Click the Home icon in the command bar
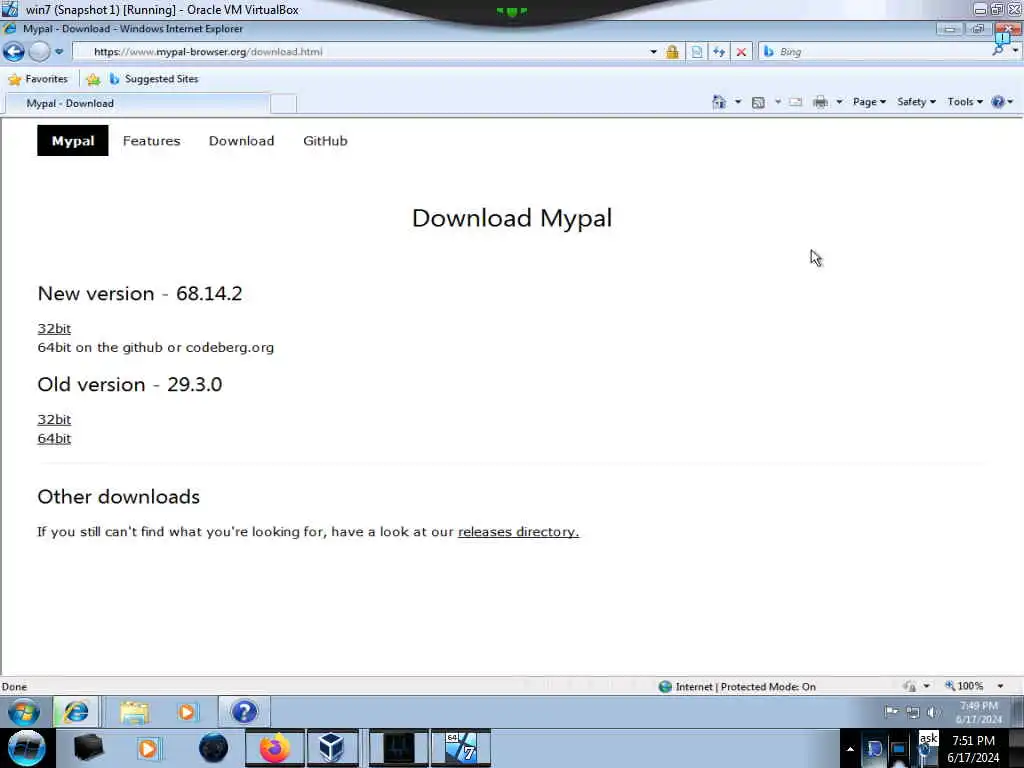 [x=719, y=102]
